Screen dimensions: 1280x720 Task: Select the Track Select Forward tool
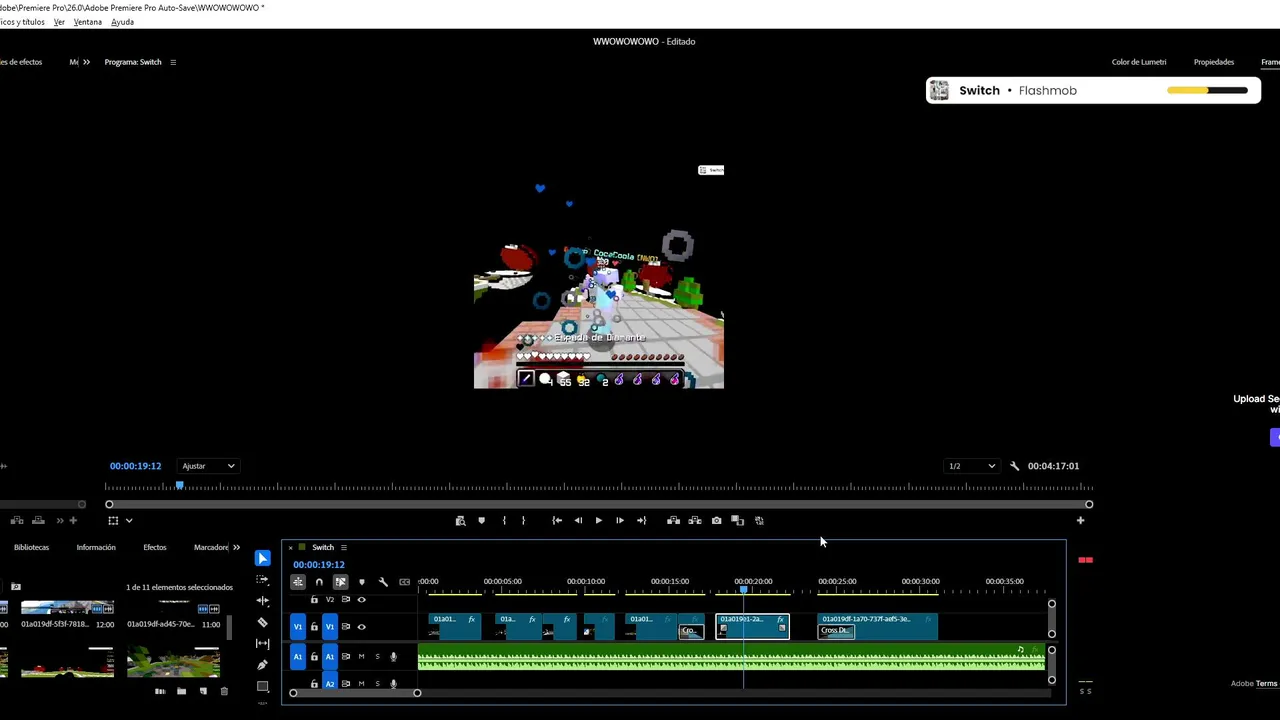pyautogui.click(x=263, y=580)
